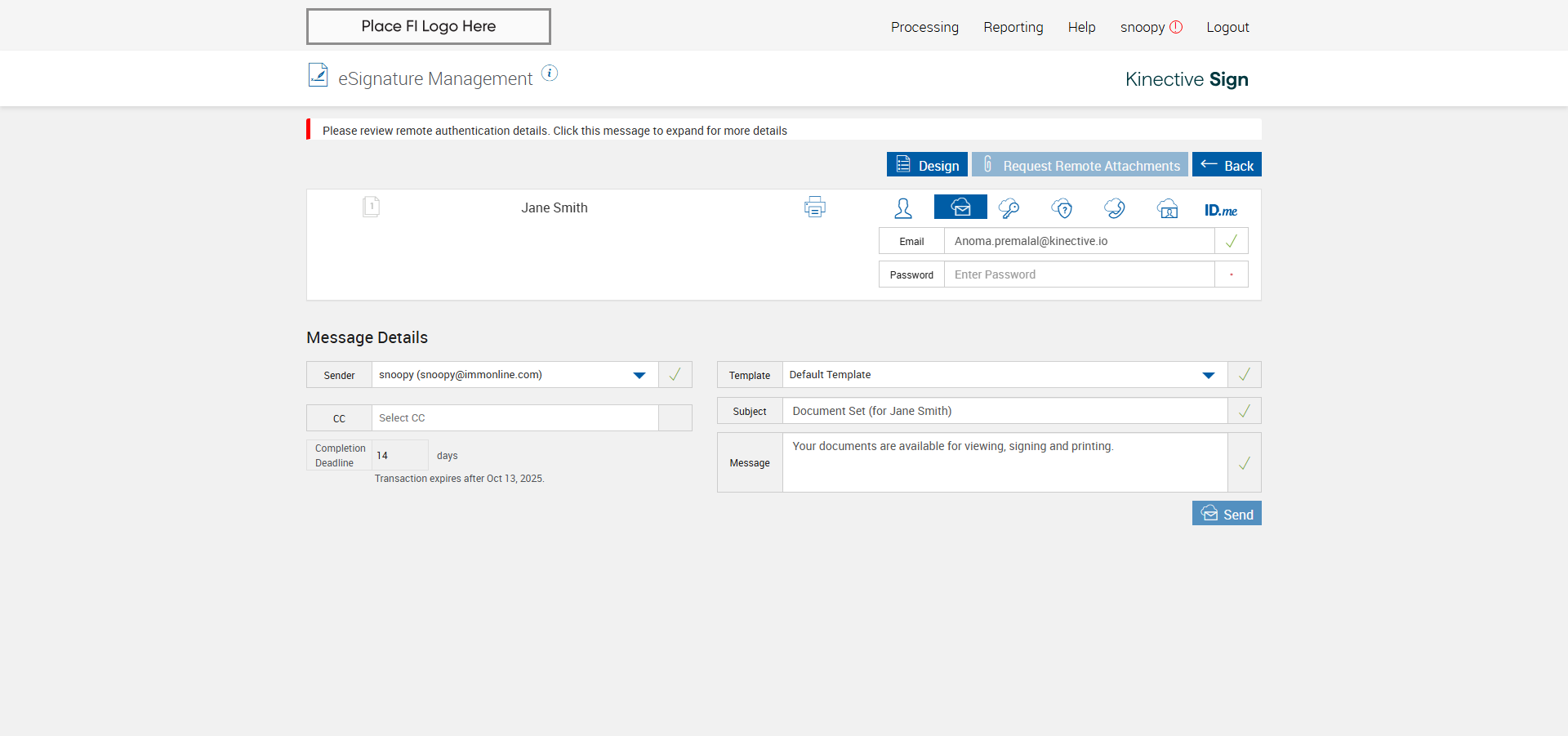Open the Processing menu

tap(924, 27)
